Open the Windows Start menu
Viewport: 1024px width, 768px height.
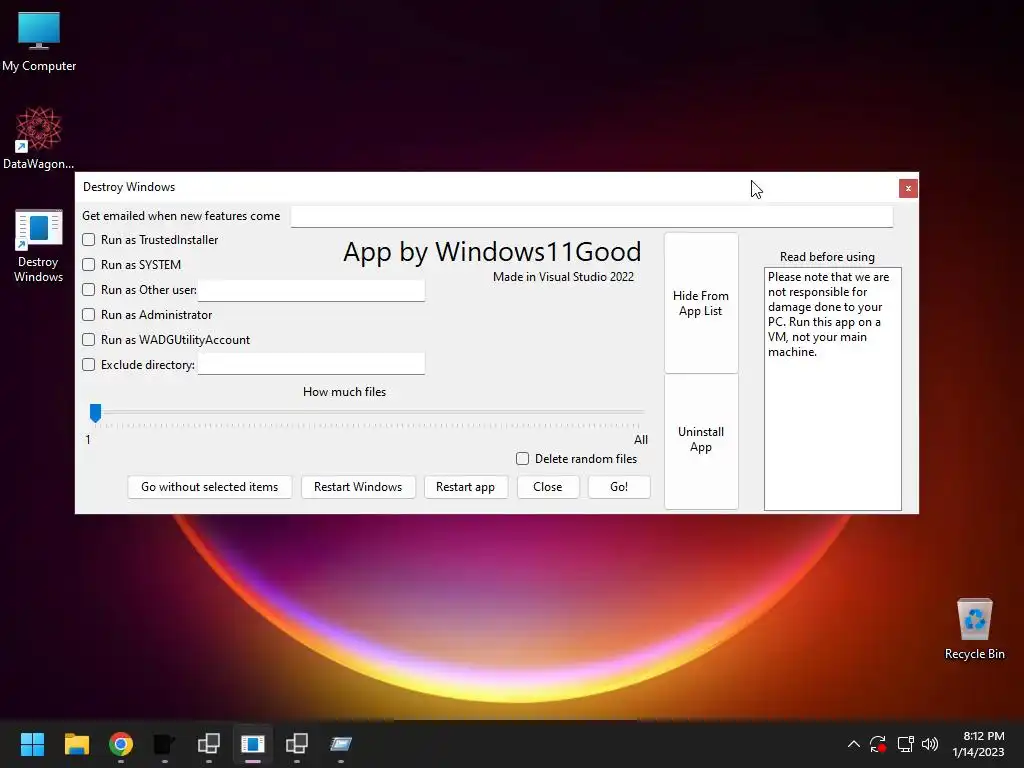(x=32, y=744)
